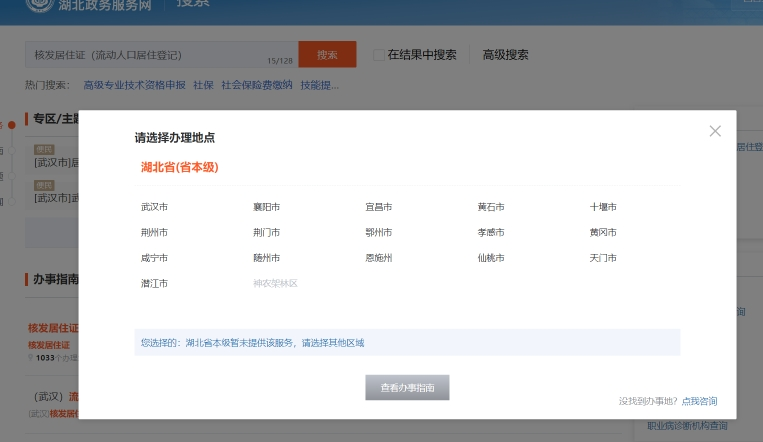This screenshot has height=442, width=763.
Task: Search hot keyword 技能提...
Action: tap(319, 85)
